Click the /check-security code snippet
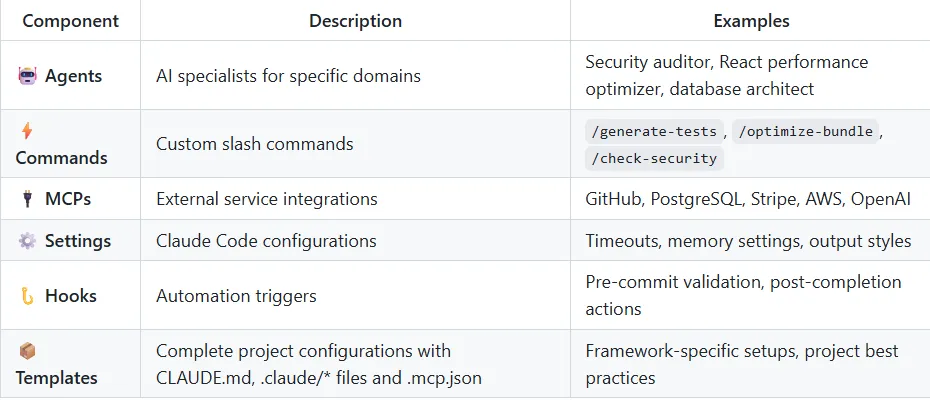Image resolution: width=930 pixels, height=400 pixels. coord(655,158)
